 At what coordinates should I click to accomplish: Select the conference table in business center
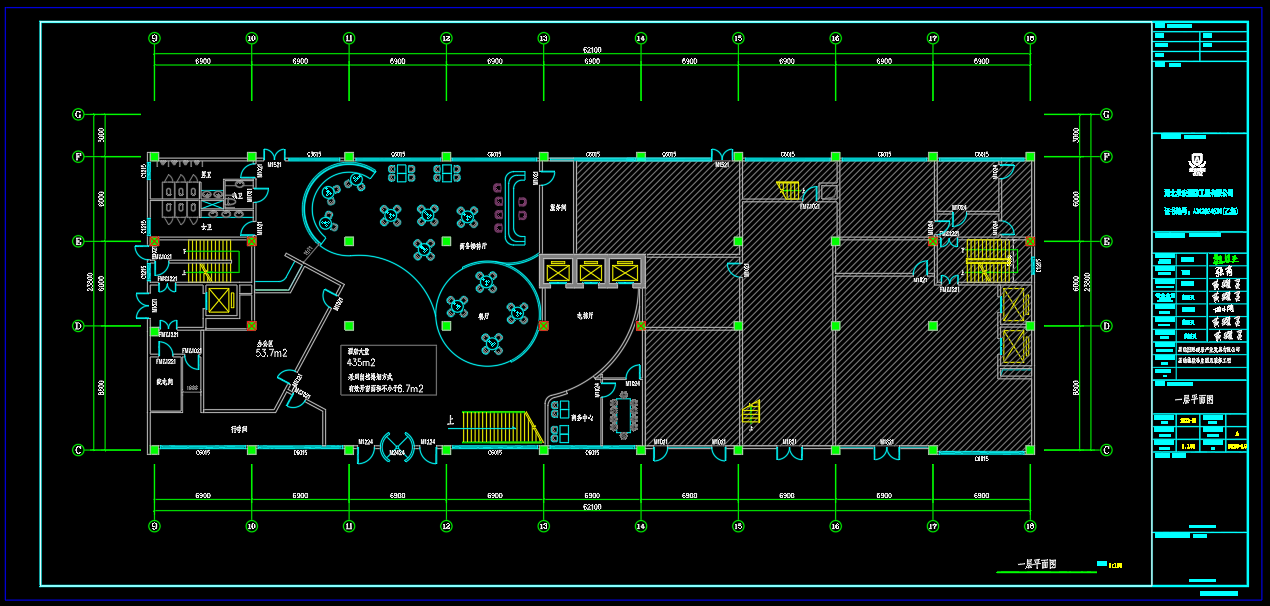coord(627,414)
